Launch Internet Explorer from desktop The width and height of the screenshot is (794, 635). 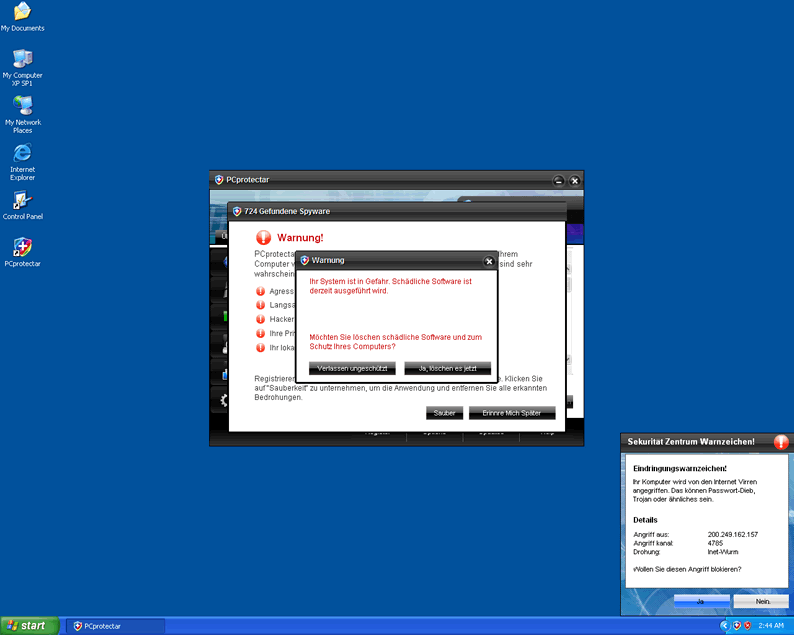tap(22, 154)
